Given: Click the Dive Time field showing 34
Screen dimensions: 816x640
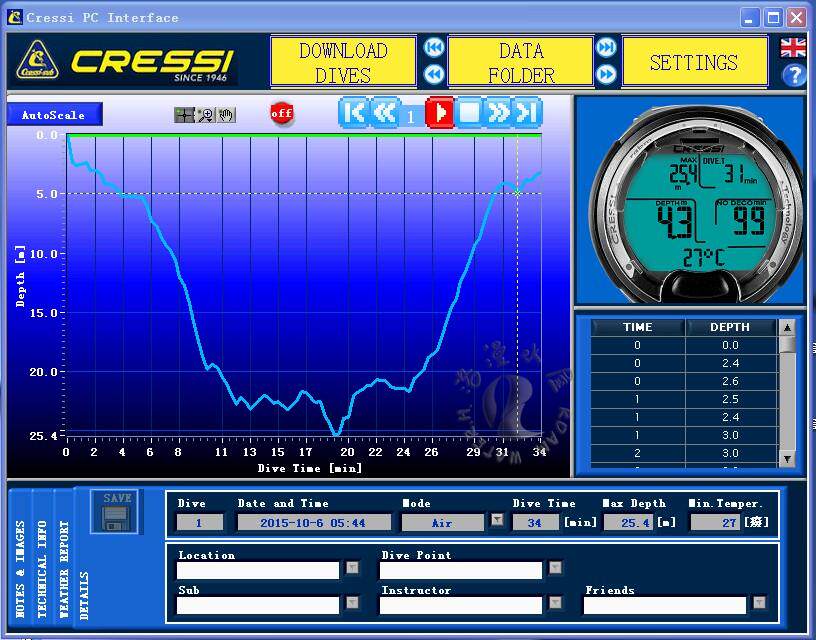Looking at the screenshot, I should tap(536, 522).
